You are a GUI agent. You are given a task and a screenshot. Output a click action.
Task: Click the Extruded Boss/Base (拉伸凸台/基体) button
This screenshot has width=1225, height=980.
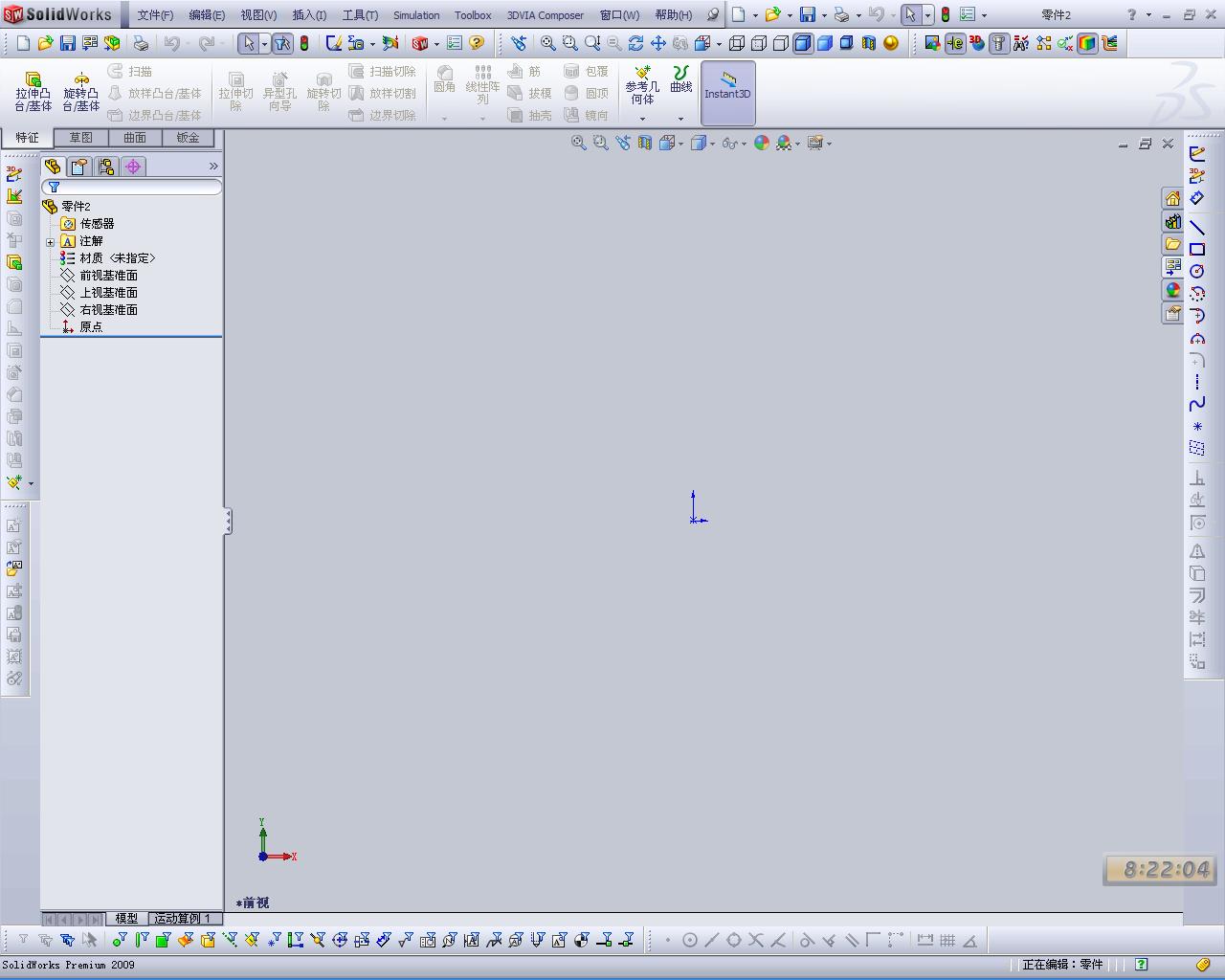33,92
